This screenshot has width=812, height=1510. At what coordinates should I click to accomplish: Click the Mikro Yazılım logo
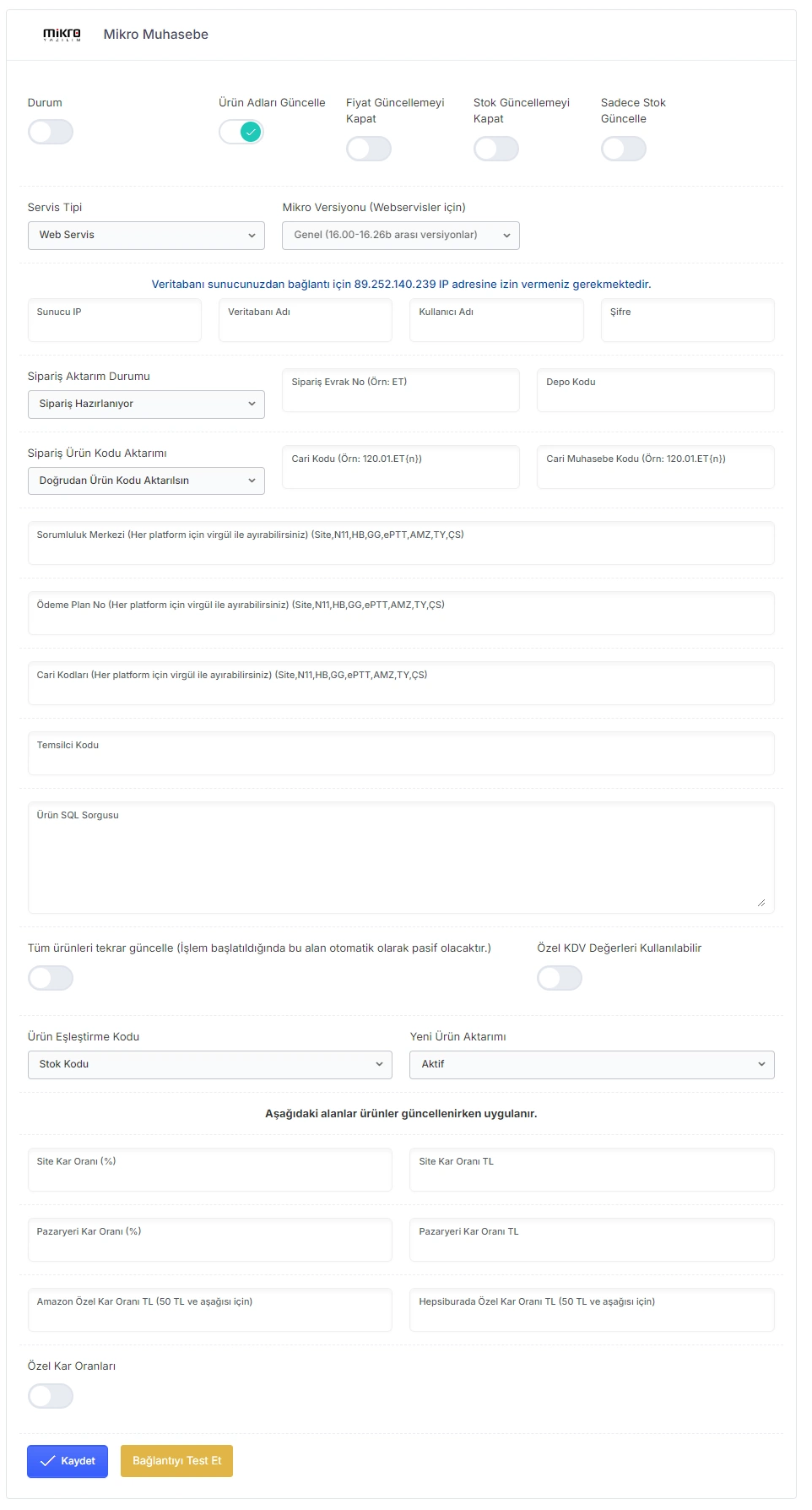click(62, 34)
